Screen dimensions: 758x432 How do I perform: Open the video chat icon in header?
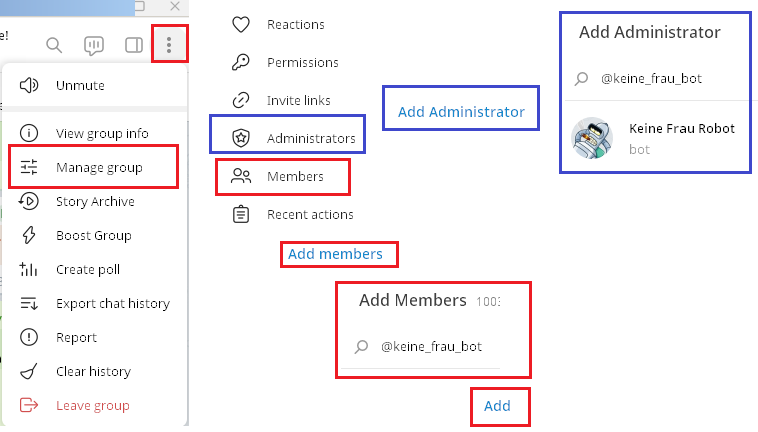(94, 45)
